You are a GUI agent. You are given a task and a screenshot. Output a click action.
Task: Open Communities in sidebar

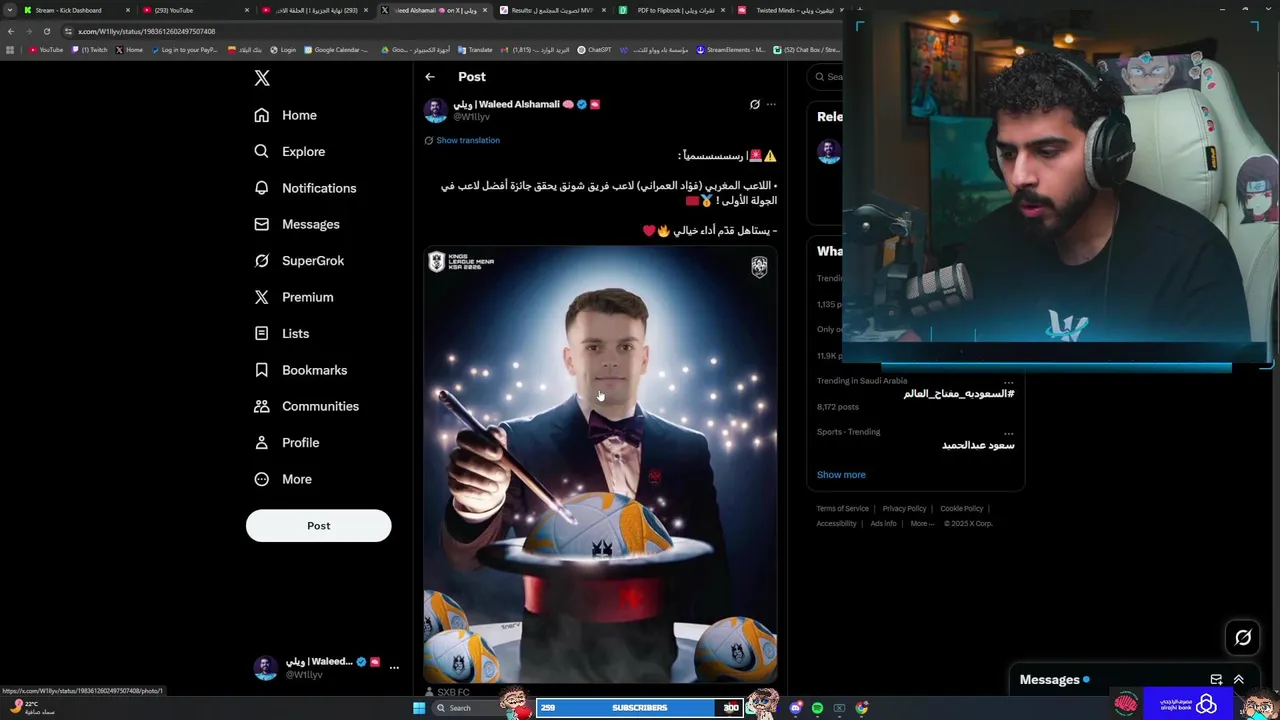click(307, 406)
